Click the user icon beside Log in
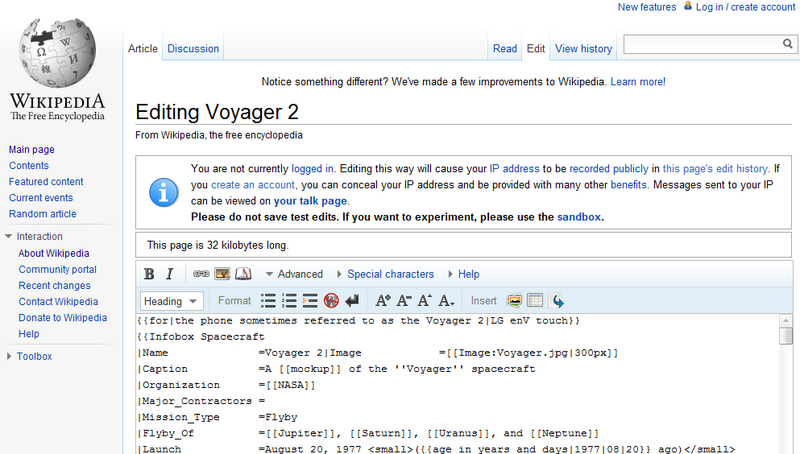 [688, 6]
